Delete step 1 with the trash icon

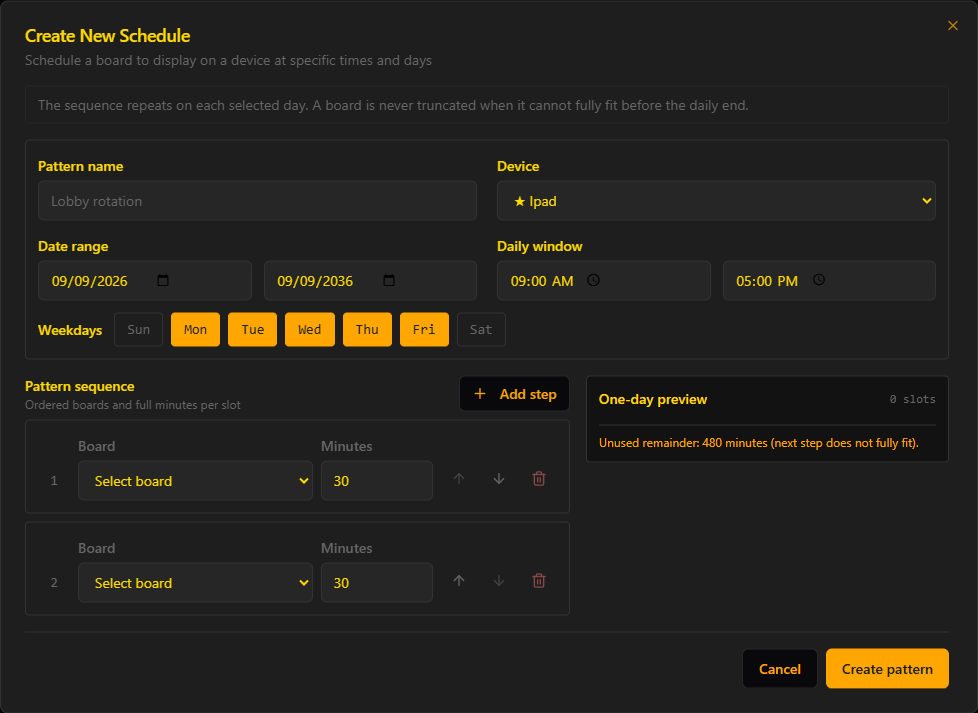point(539,478)
